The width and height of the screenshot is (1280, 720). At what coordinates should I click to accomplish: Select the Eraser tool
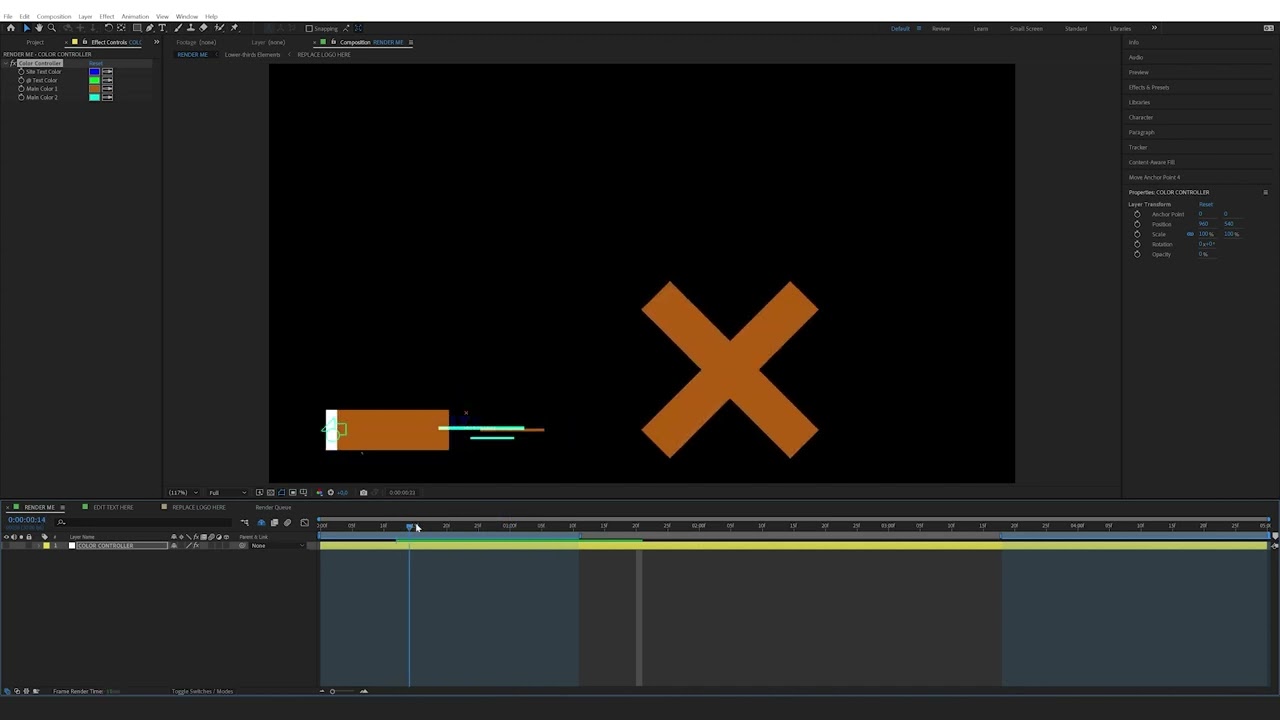coord(204,28)
